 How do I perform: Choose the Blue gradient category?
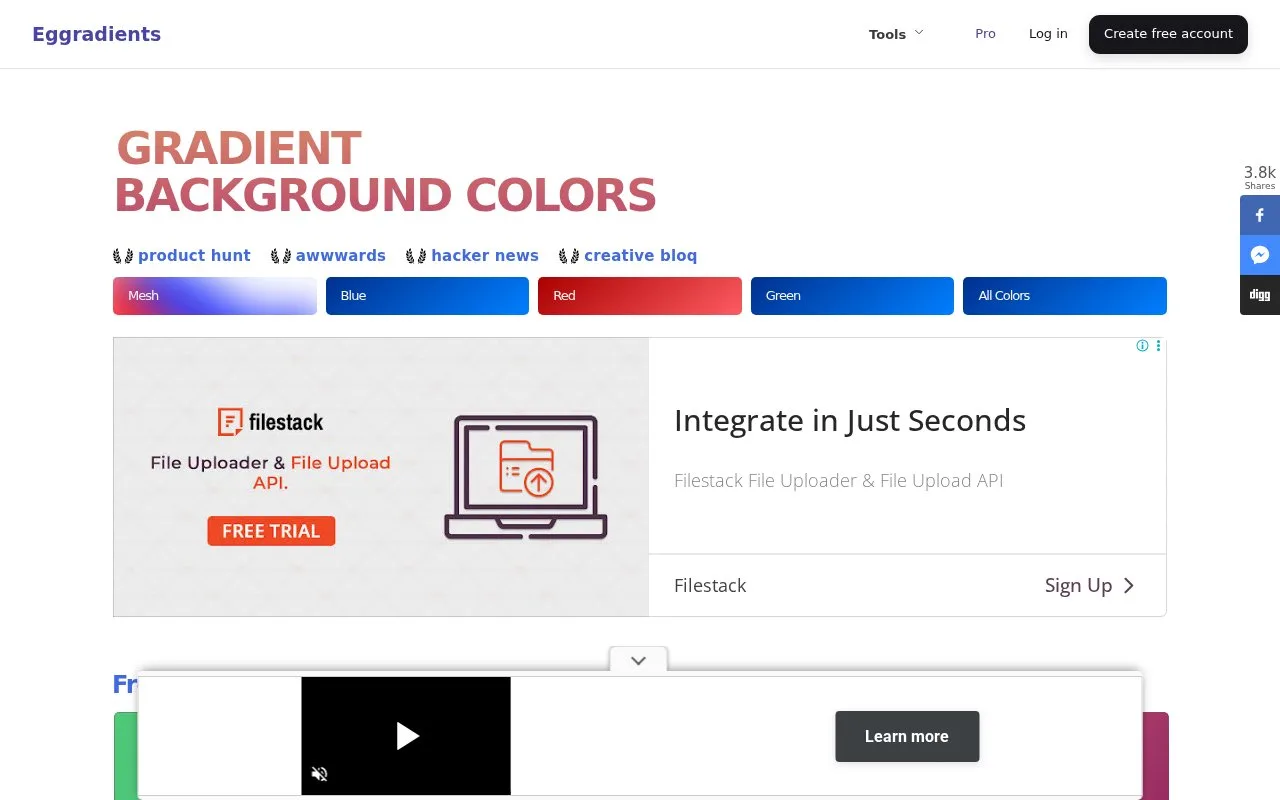(x=427, y=296)
